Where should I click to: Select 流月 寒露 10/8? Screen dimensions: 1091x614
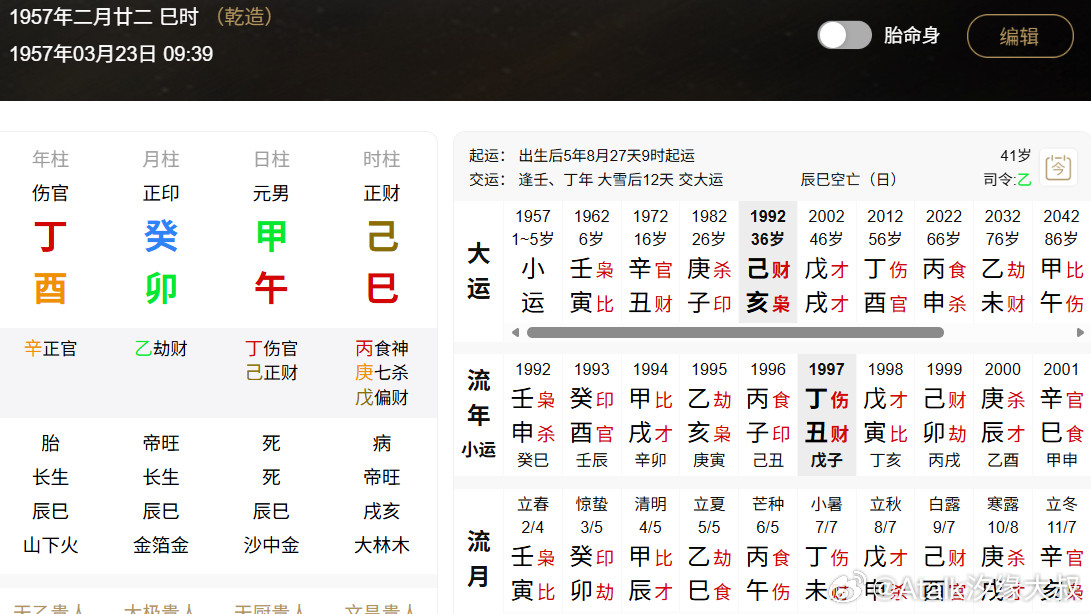point(1003,550)
